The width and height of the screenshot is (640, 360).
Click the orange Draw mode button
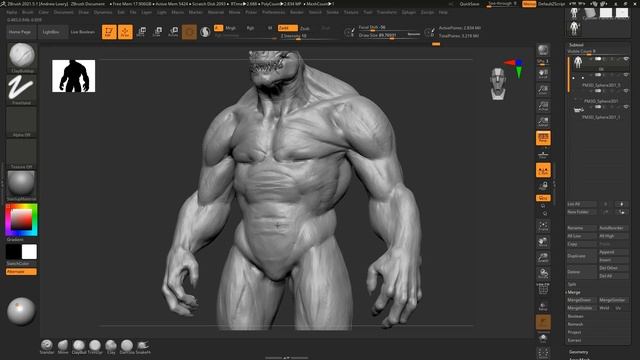point(125,32)
